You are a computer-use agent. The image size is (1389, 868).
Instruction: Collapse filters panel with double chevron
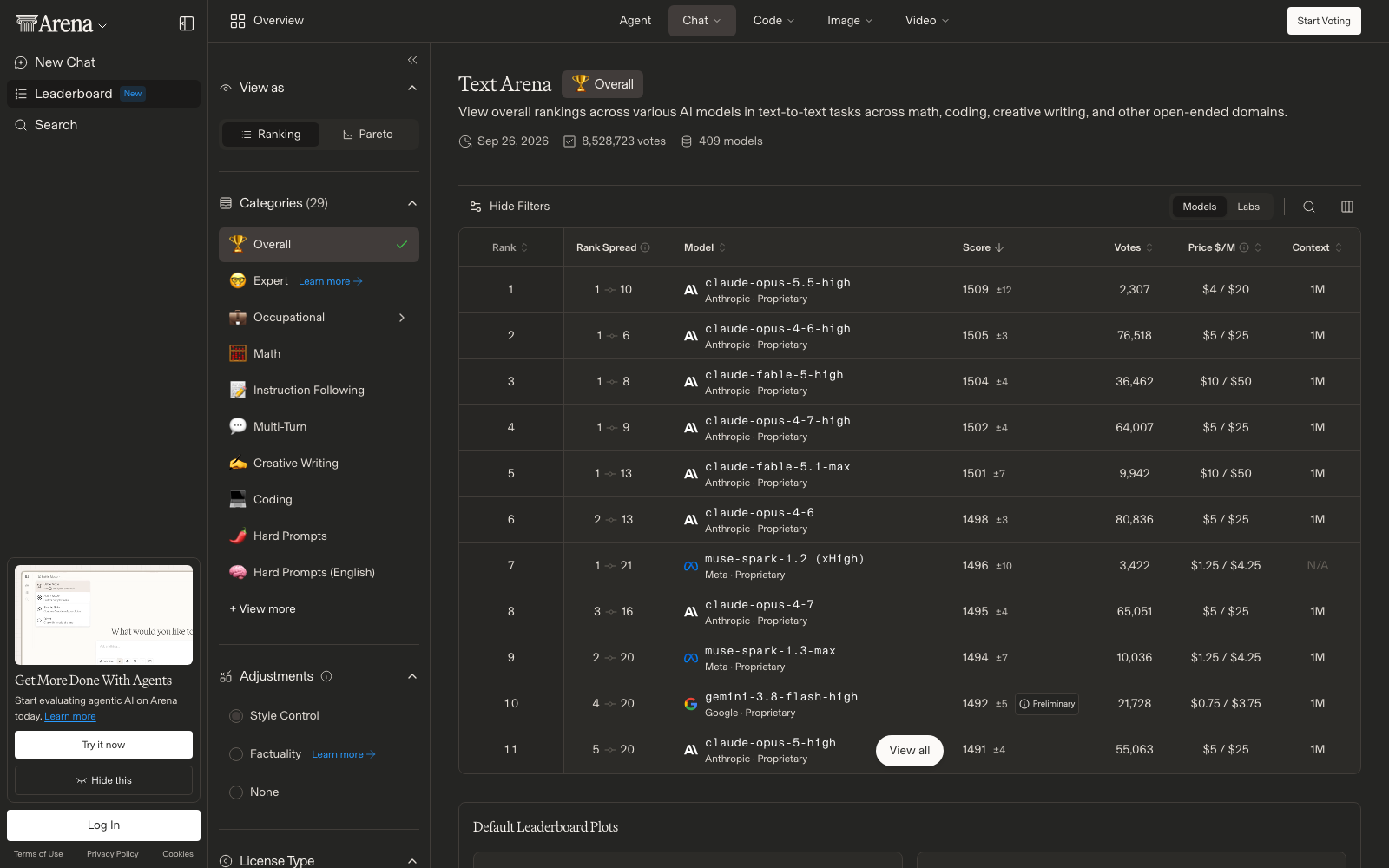point(412,60)
